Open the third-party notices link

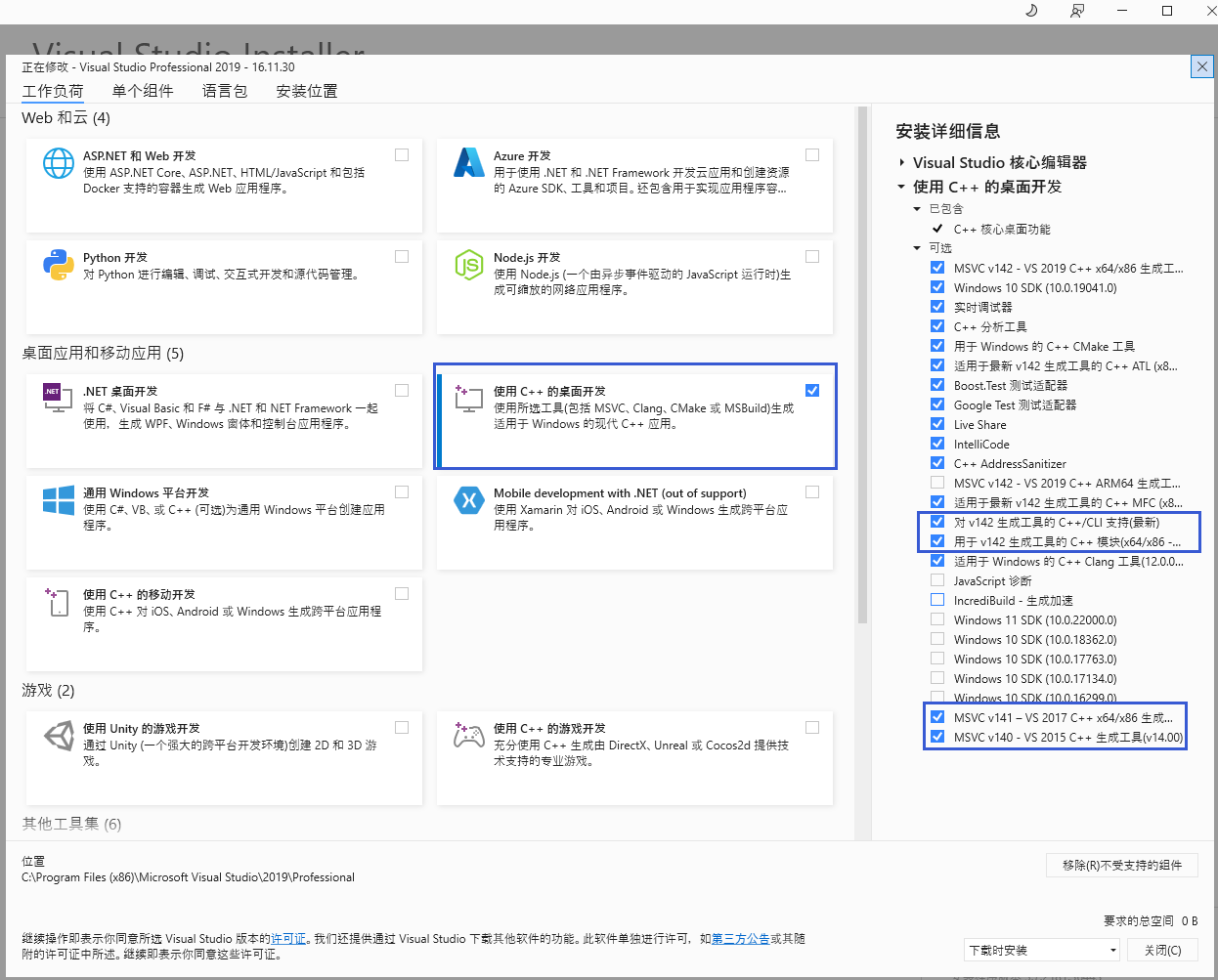pos(740,939)
